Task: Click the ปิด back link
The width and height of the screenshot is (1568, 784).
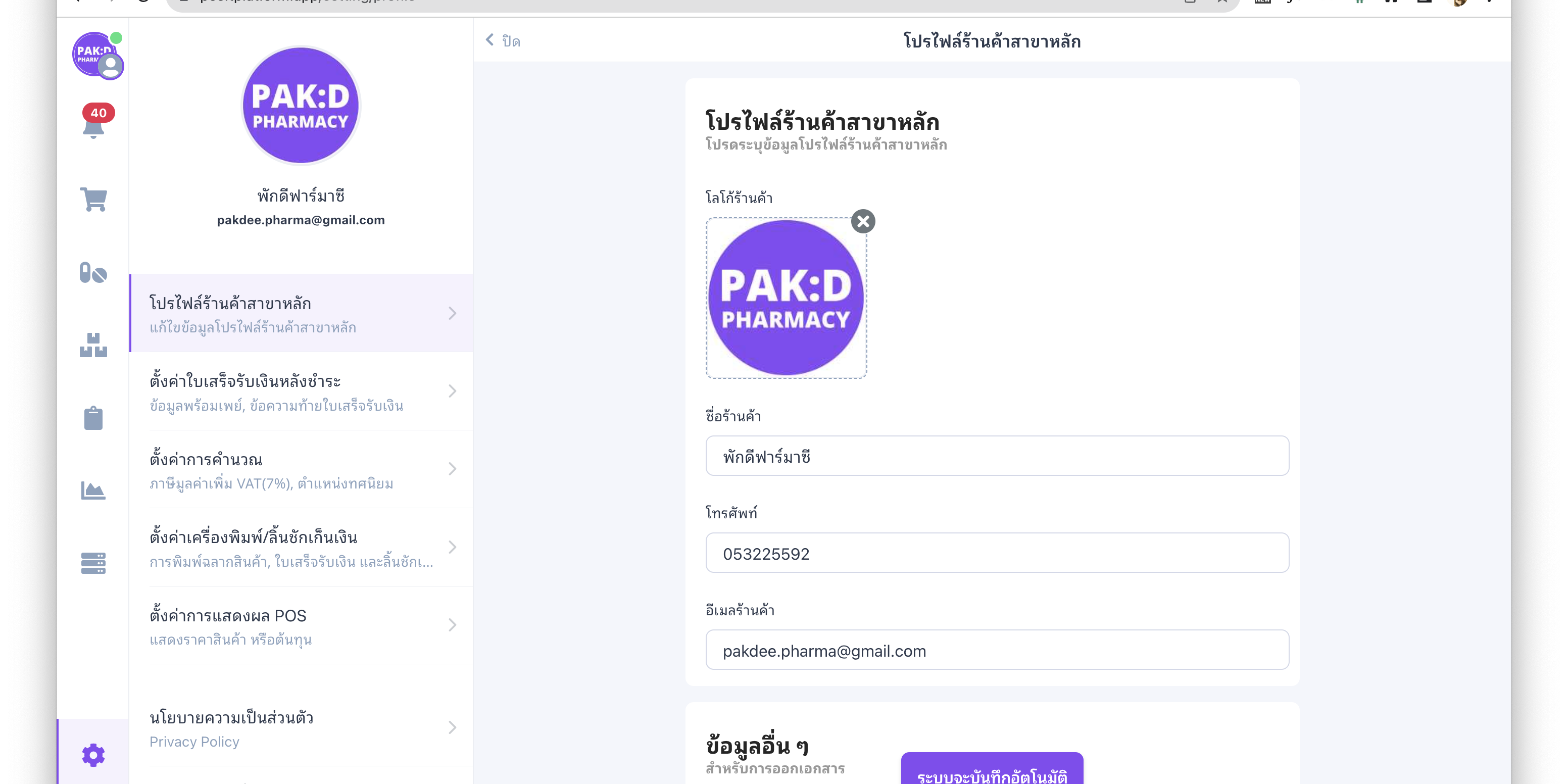Action: pos(504,41)
